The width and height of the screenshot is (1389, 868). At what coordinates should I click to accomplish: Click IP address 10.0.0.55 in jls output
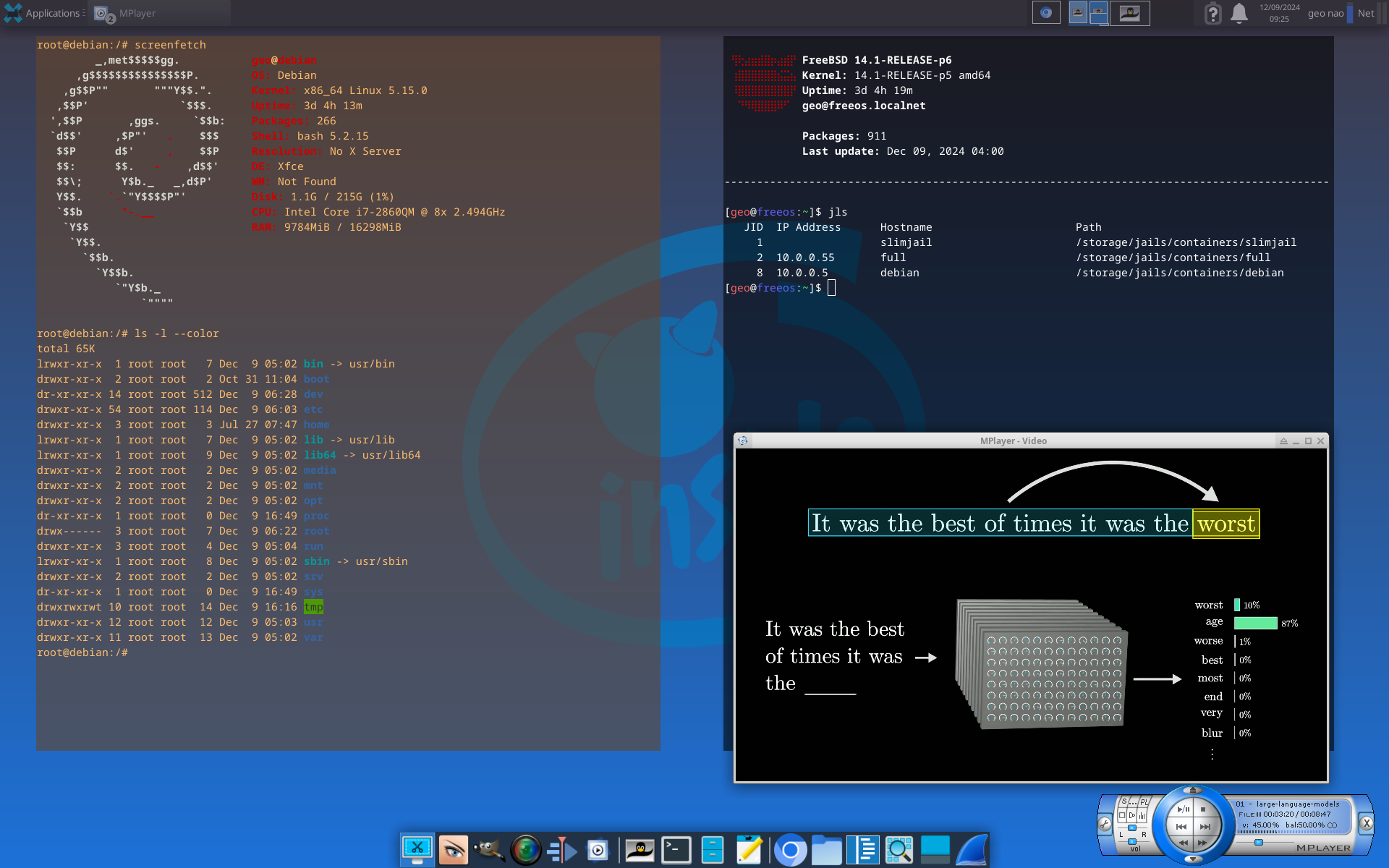tap(805, 258)
